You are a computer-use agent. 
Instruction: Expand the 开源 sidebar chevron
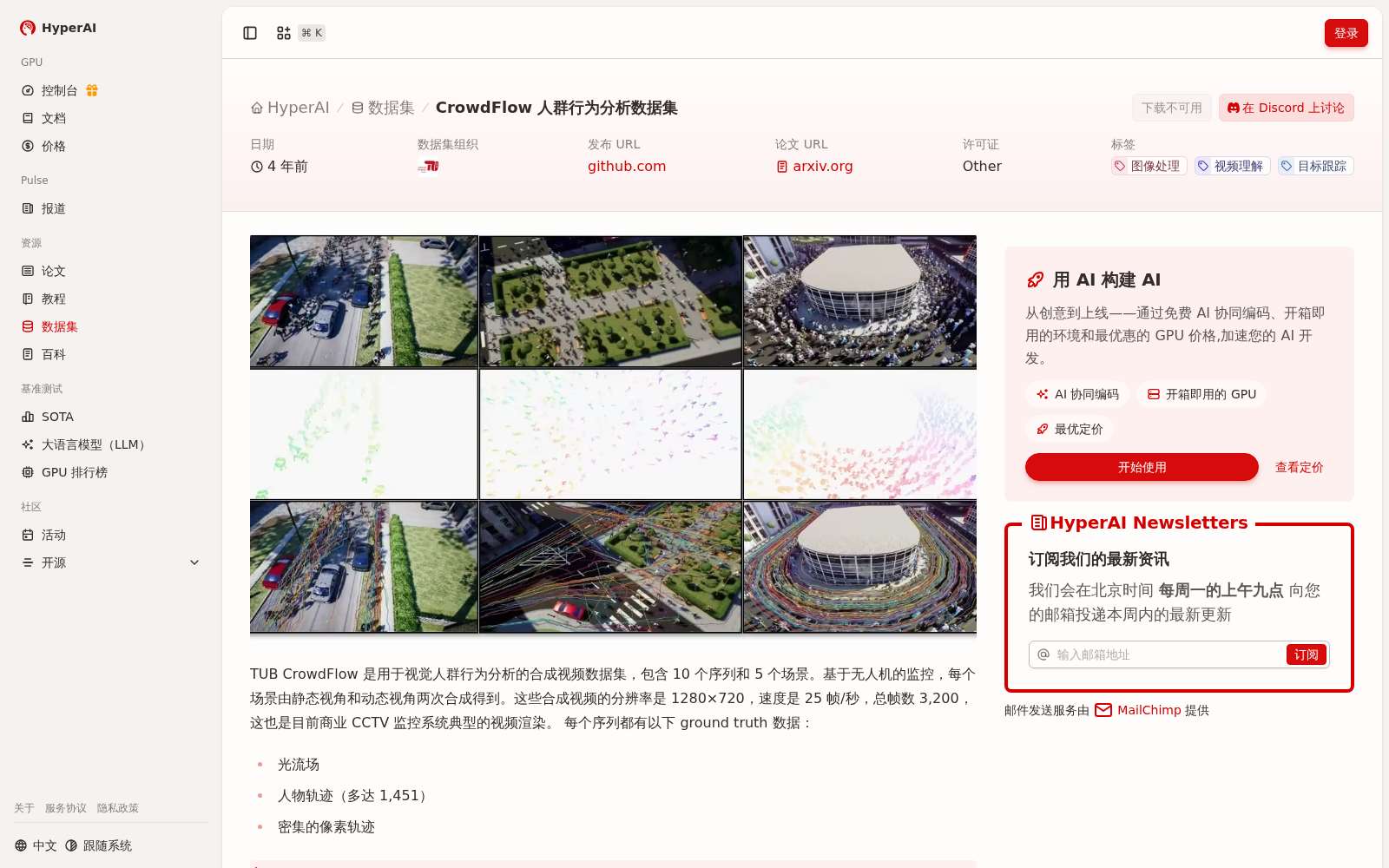(x=194, y=562)
